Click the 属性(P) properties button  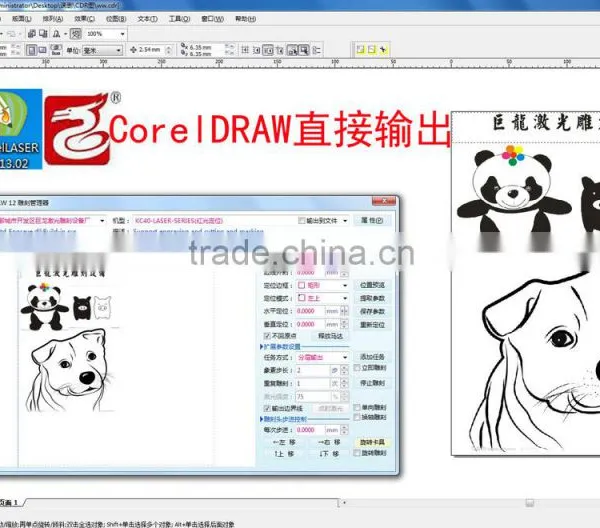[372, 220]
